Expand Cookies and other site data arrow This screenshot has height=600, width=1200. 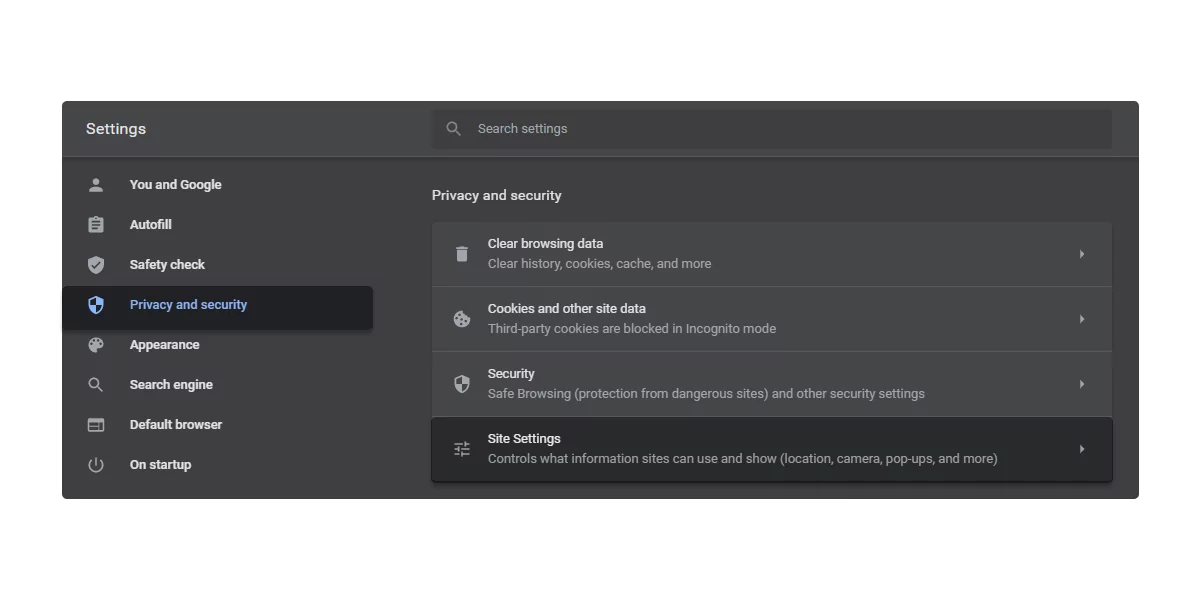tap(1082, 319)
